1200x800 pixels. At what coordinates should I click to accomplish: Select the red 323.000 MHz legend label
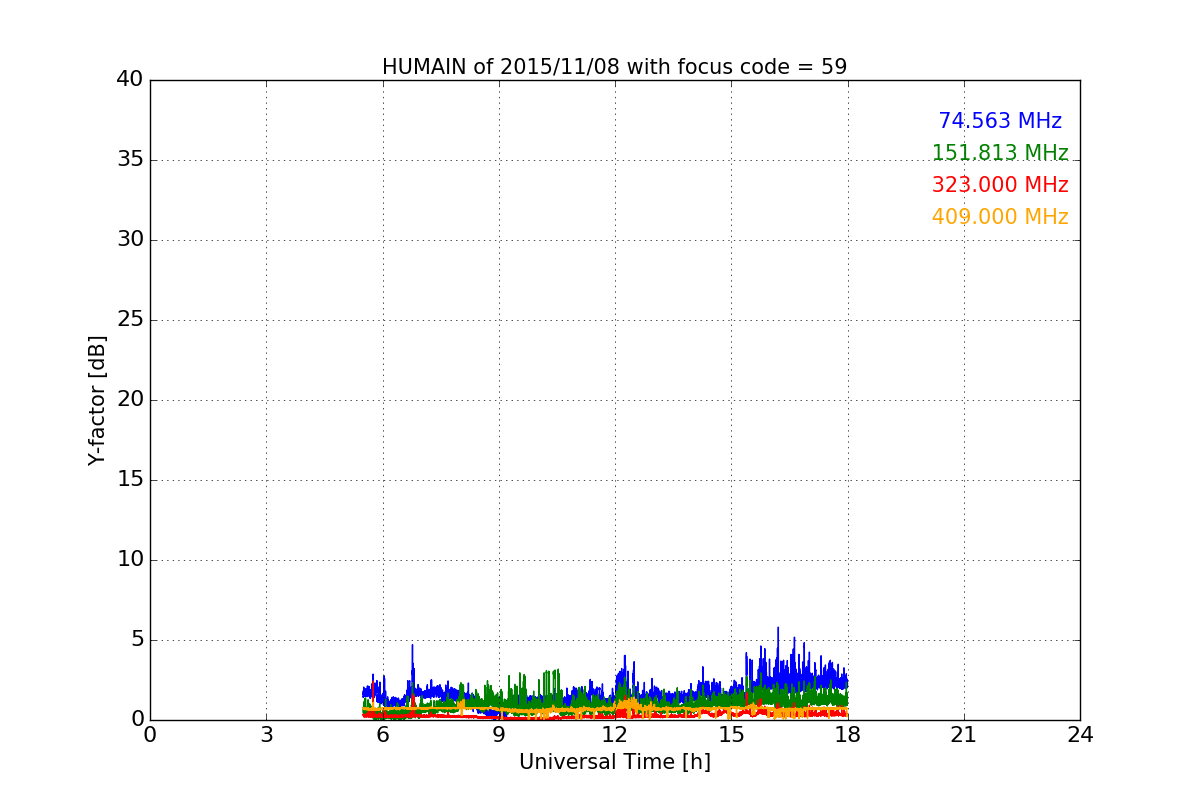coord(1000,185)
